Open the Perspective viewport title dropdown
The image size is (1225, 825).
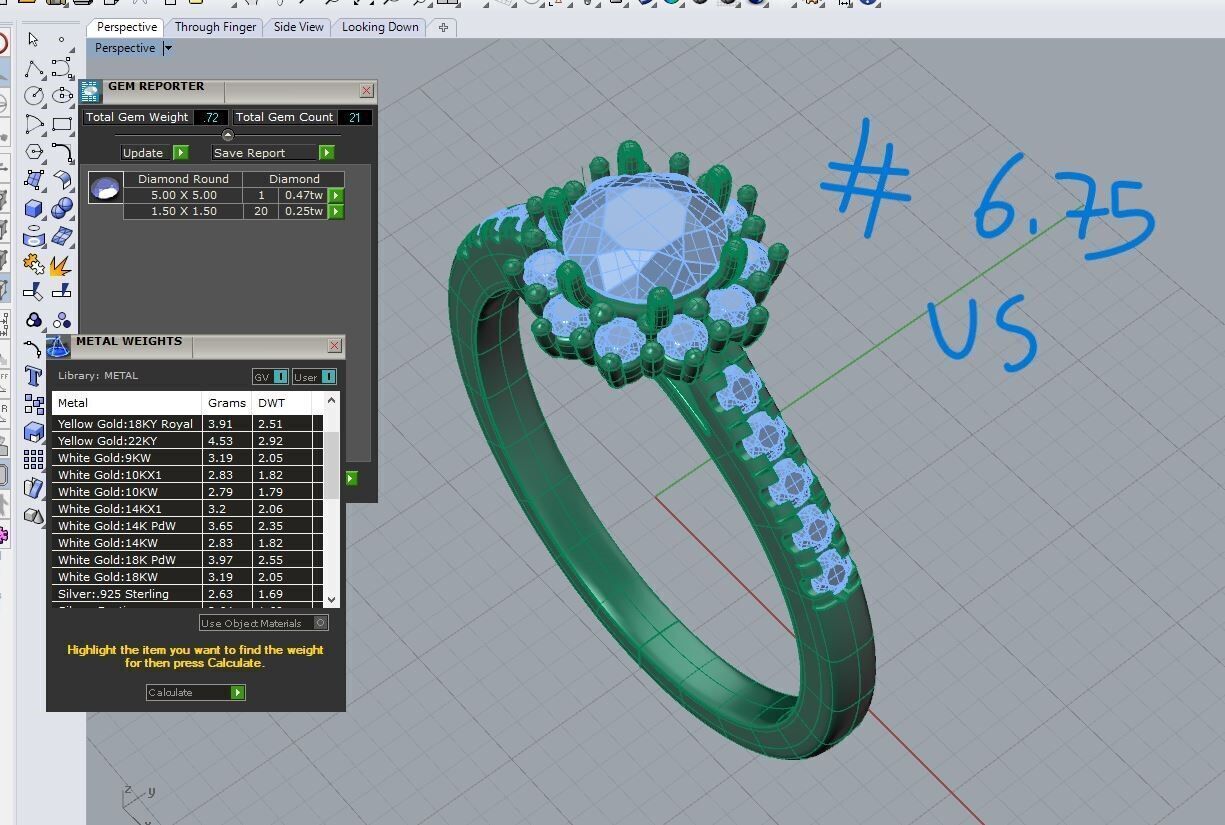coord(168,48)
